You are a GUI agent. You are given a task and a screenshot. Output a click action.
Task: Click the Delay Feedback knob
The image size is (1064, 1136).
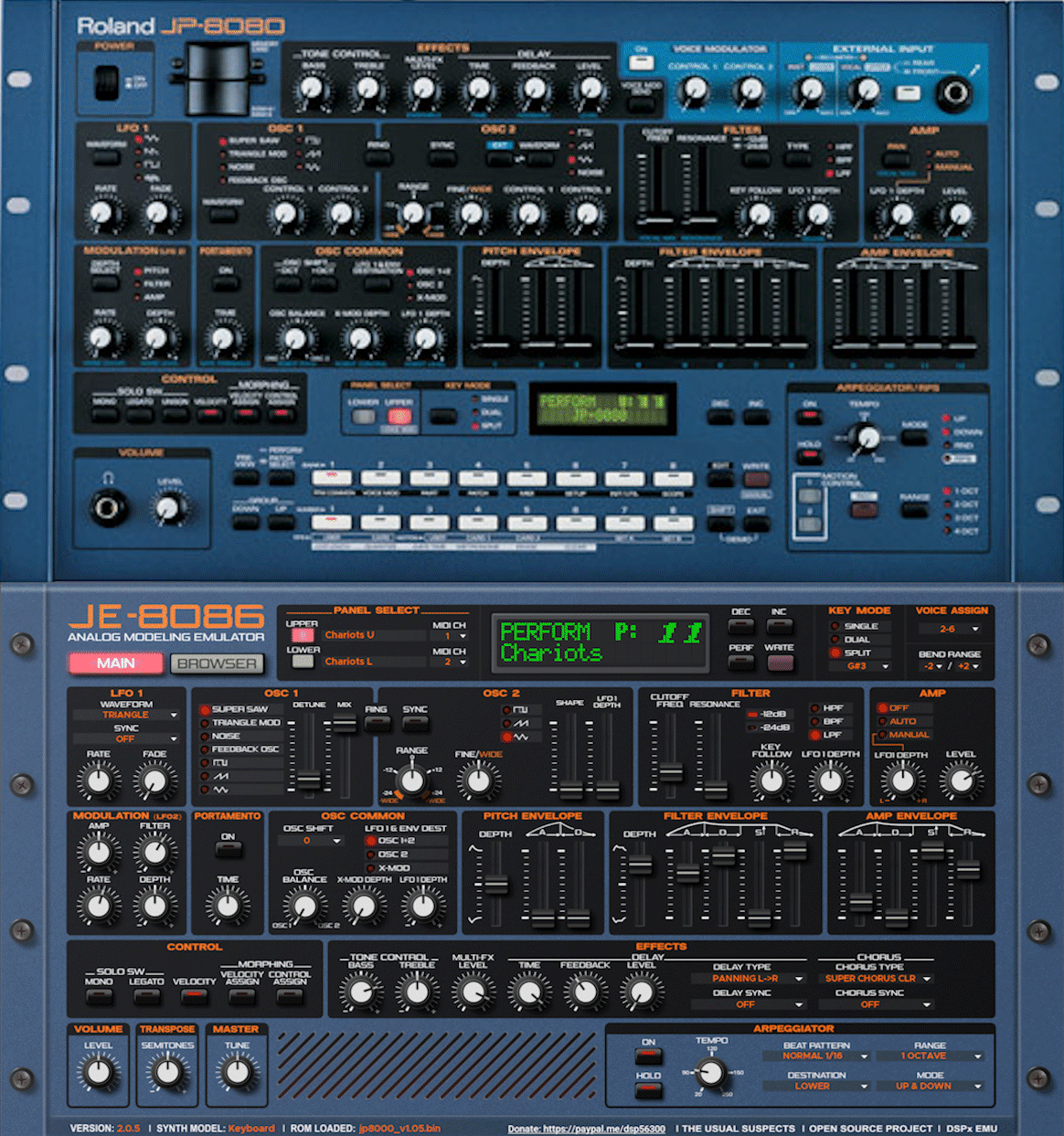pos(585,992)
